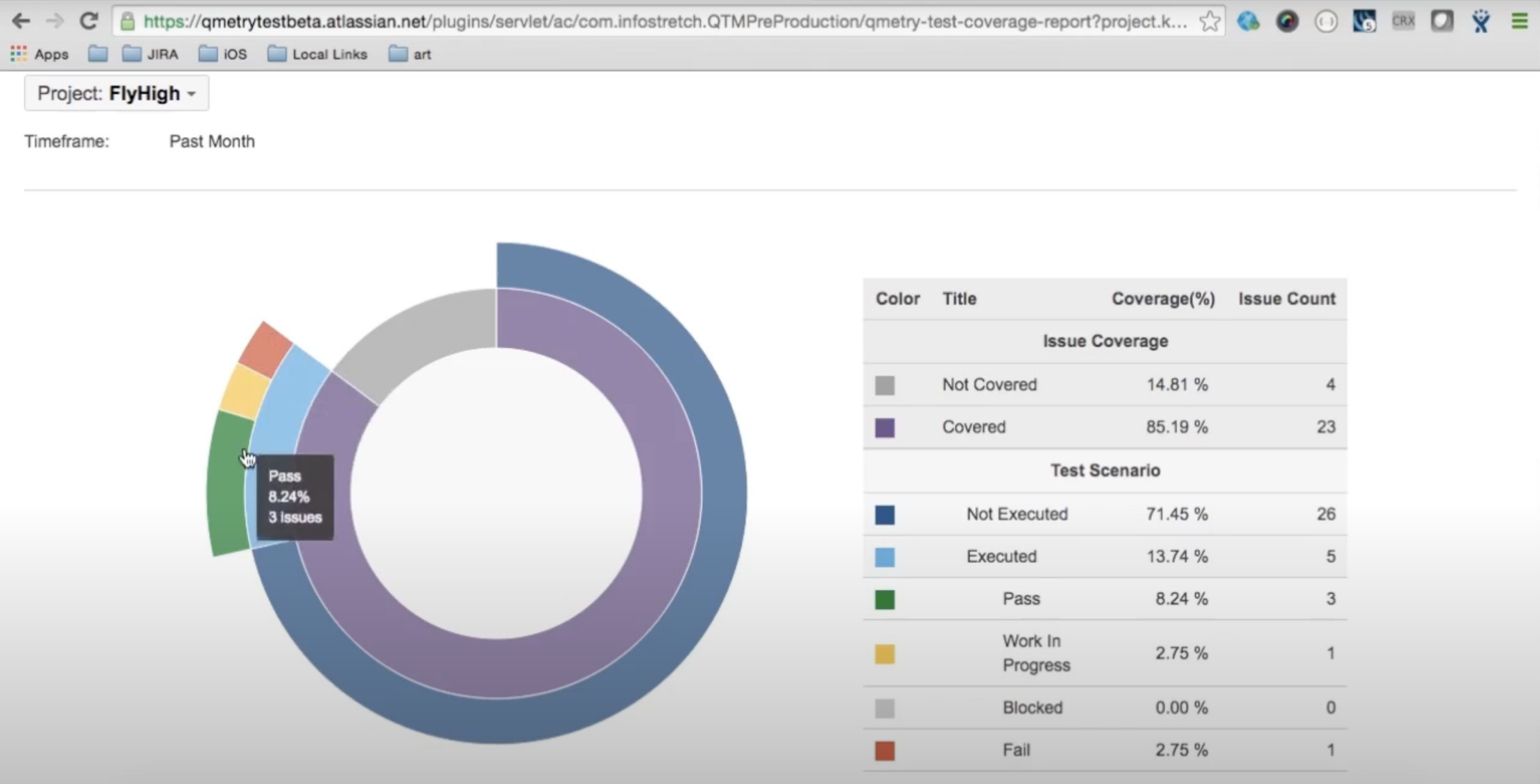1540x784 pixels.
Task: Click the Fail red color swatch
Action: click(x=885, y=751)
